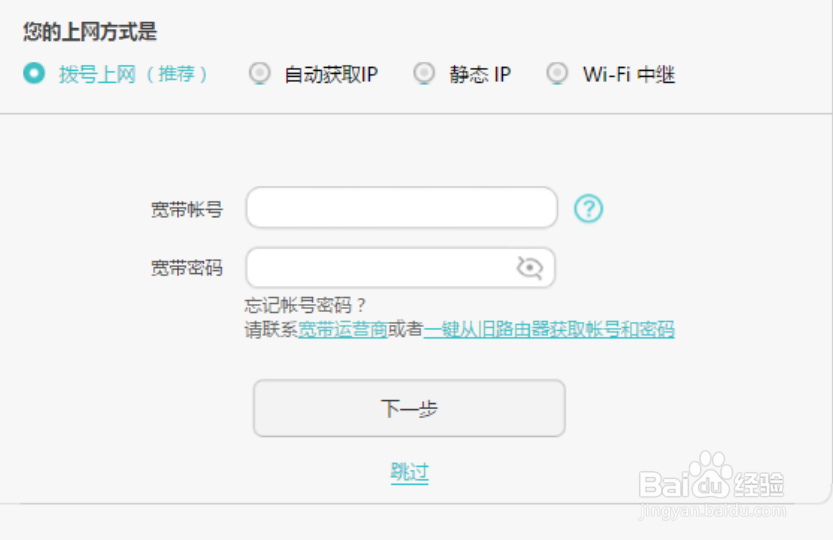
Task: Click the Wi-Fi 中继 label text
Action: tap(629, 74)
